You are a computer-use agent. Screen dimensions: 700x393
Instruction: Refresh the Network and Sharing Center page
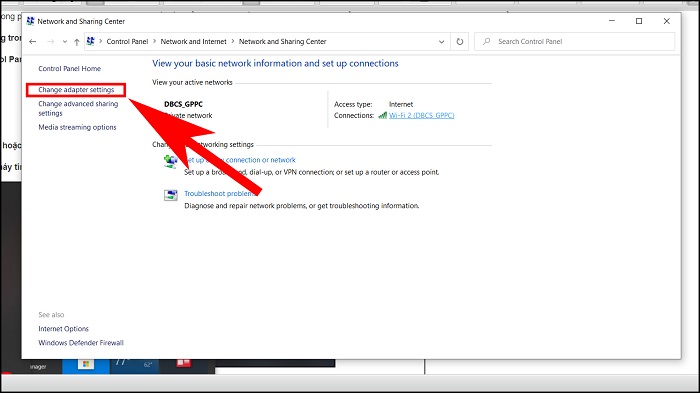pos(459,42)
